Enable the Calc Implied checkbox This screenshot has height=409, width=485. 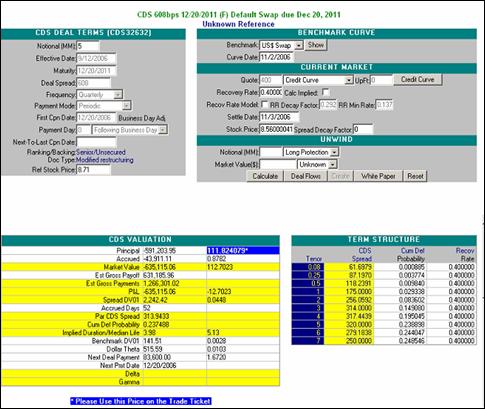(x=326, y=92)
